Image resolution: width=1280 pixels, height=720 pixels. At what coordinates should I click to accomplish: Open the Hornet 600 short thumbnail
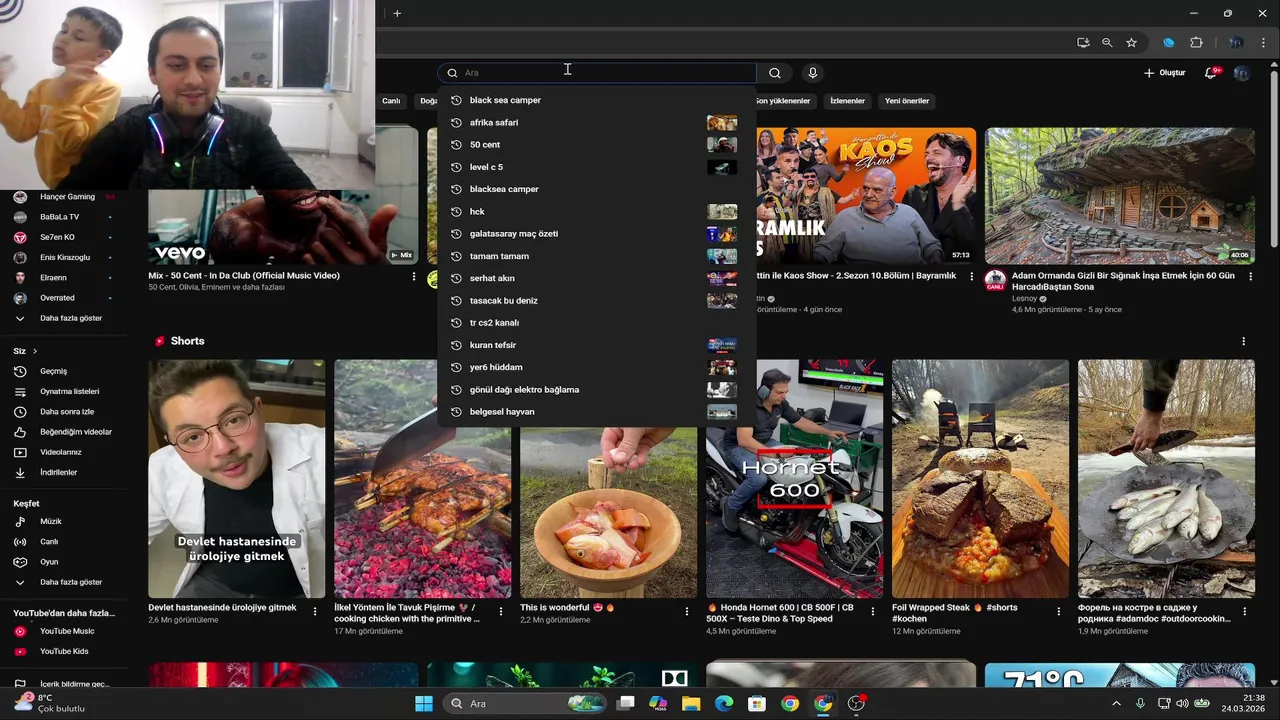[x=794, y=479]
